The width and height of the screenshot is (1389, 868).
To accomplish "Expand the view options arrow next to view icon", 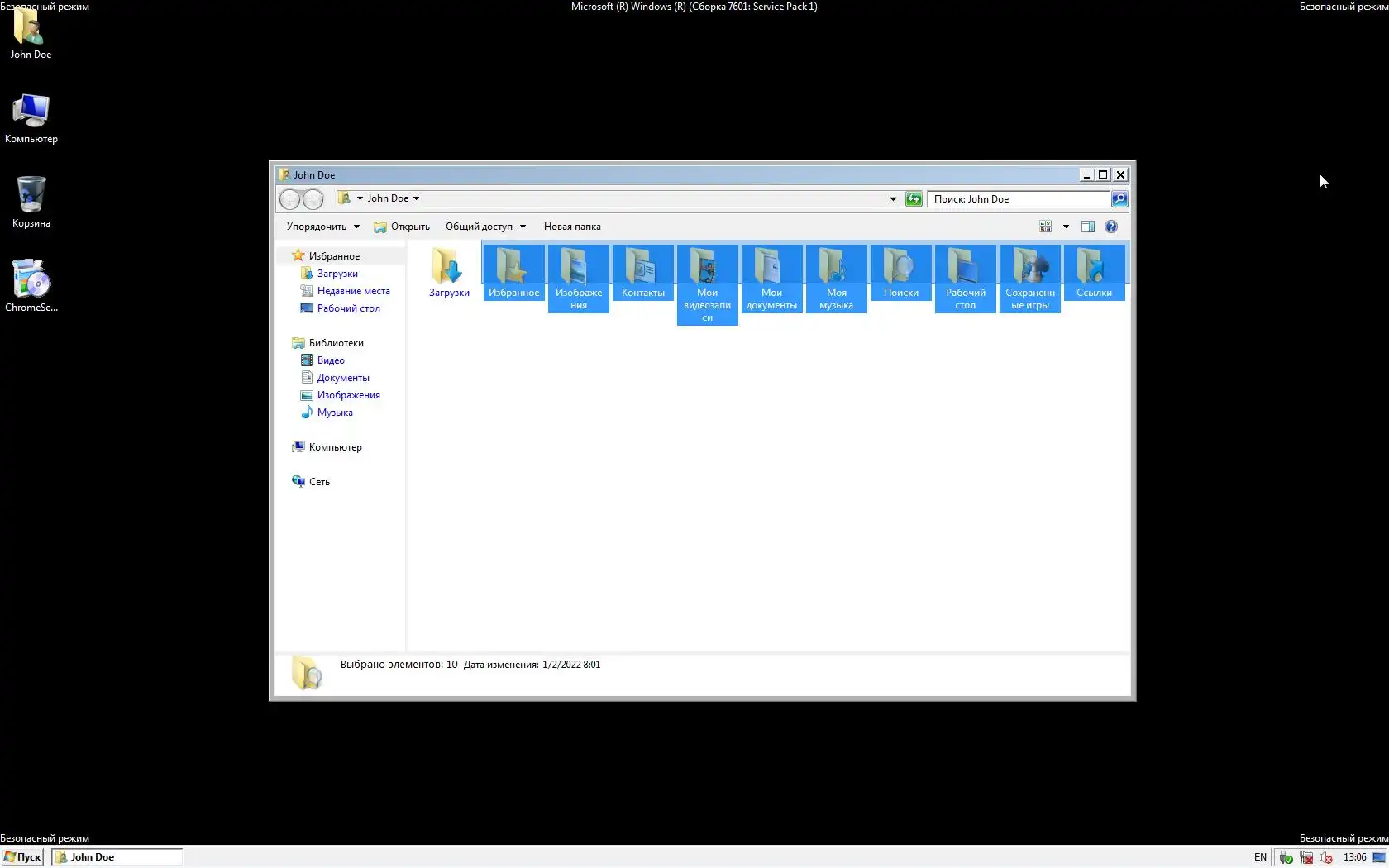I will 1066,227.
